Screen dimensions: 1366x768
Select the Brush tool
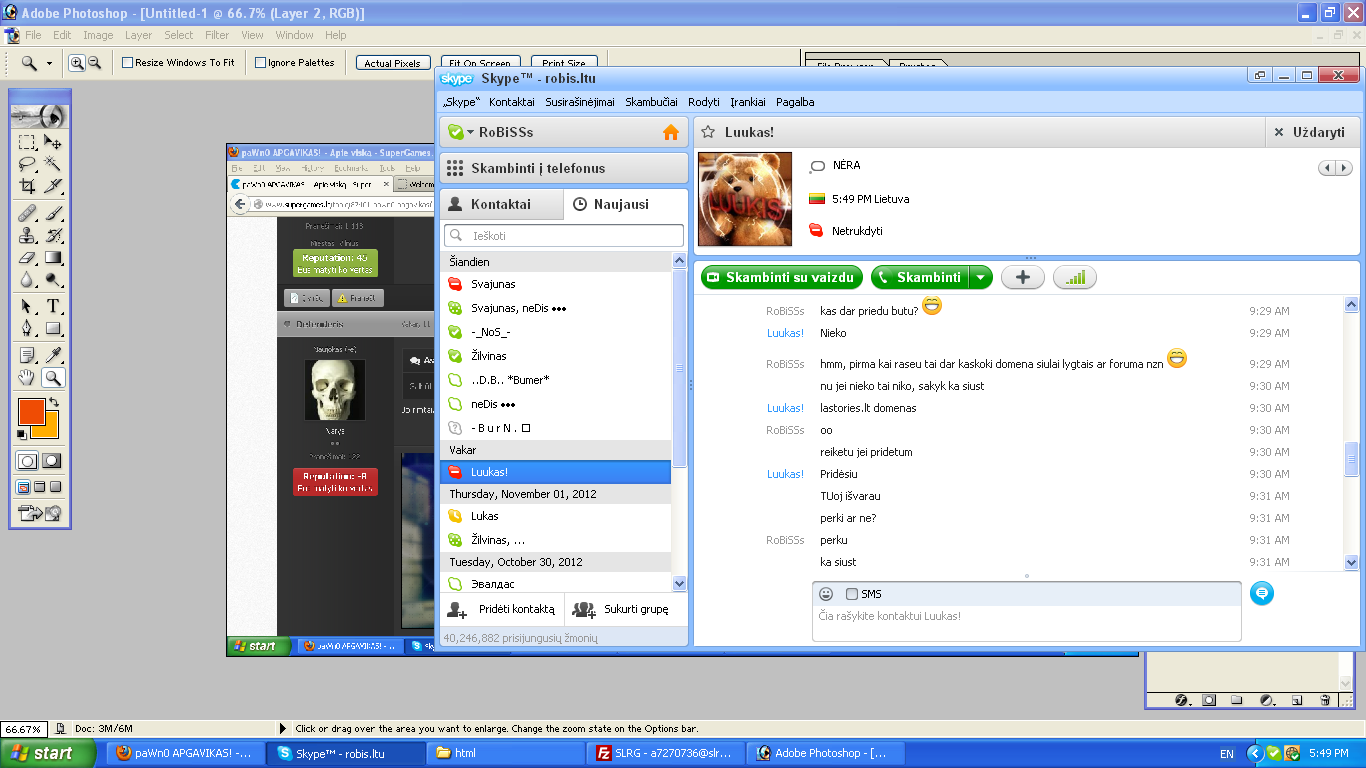53,213
